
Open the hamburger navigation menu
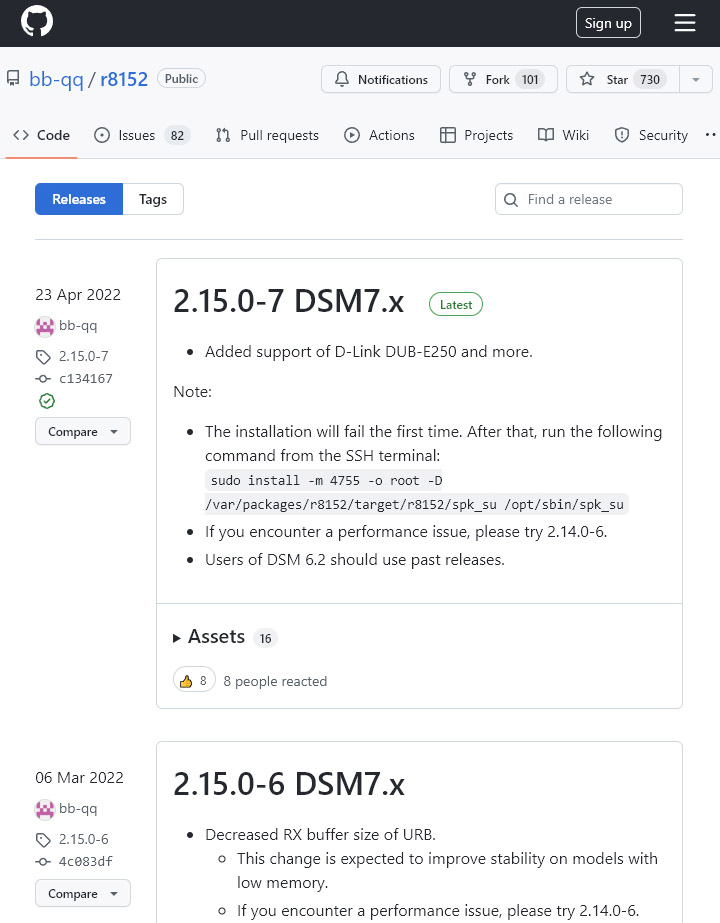[x=685, y=23]
